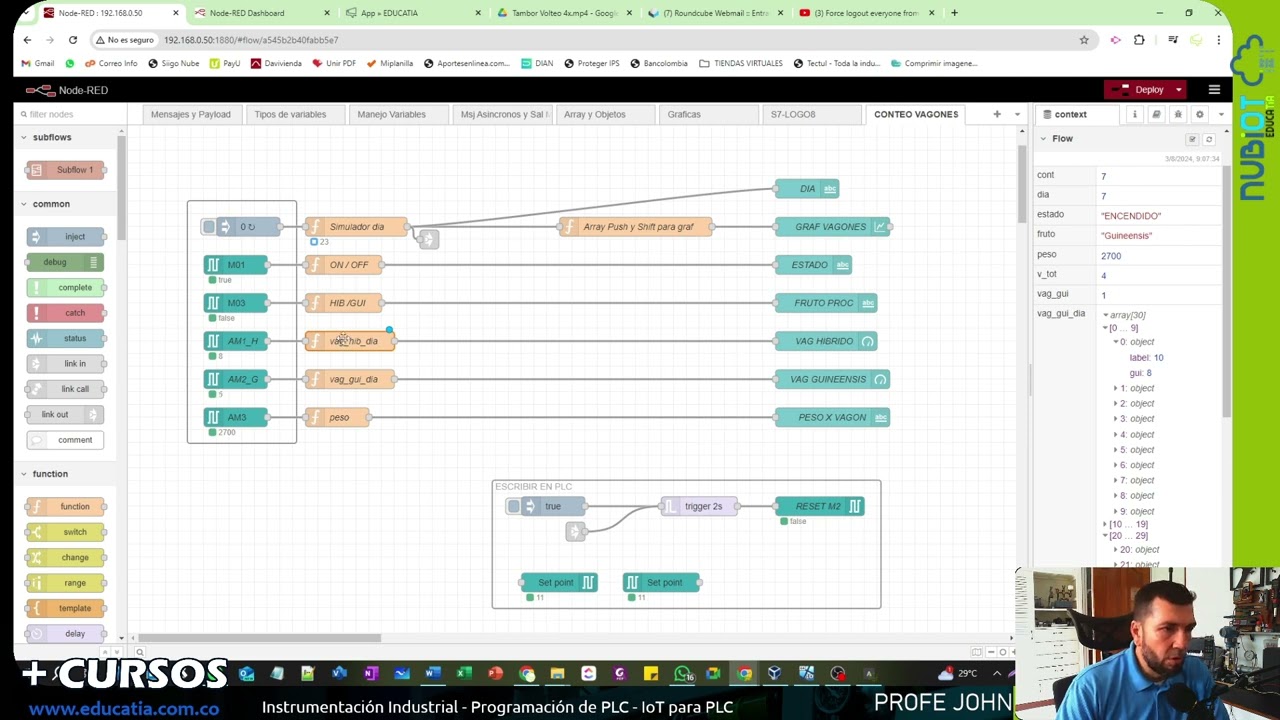1280x720 pixels.
Task: Refresh the Flow context data
Action: coord(1209,139)
